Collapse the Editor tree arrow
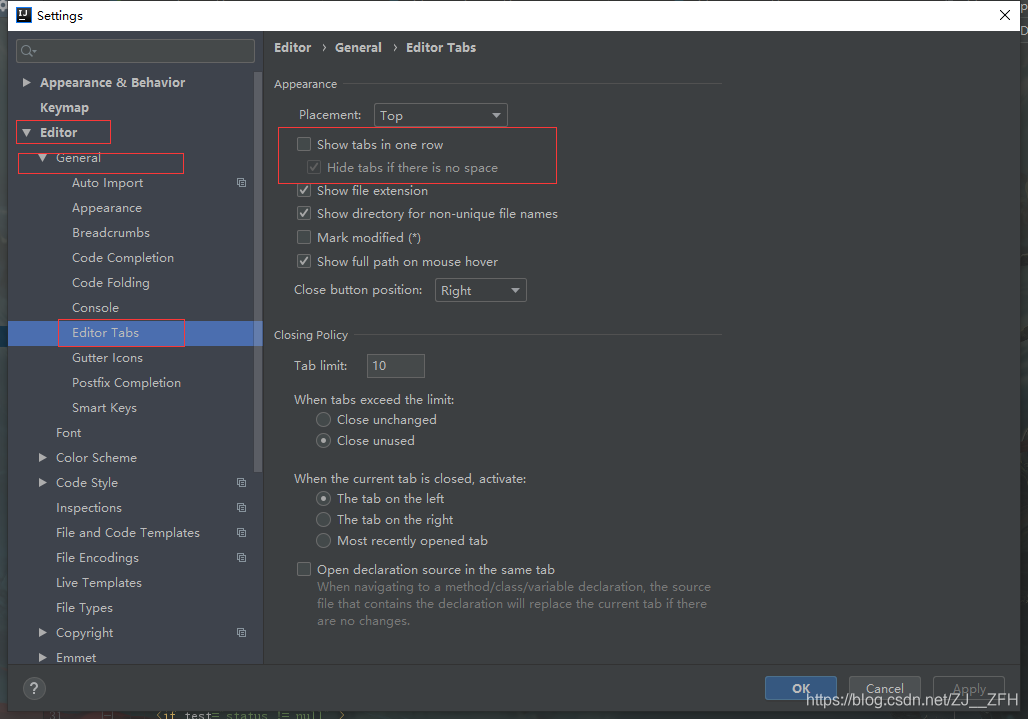 (27, 132)
